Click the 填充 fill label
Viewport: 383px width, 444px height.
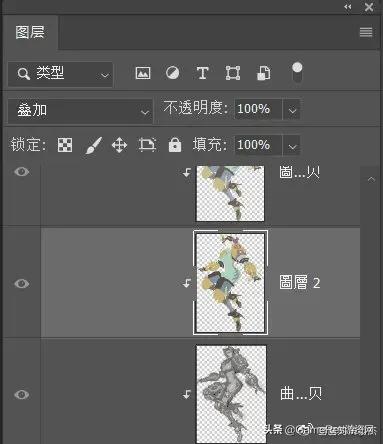[x=210, y=145]
